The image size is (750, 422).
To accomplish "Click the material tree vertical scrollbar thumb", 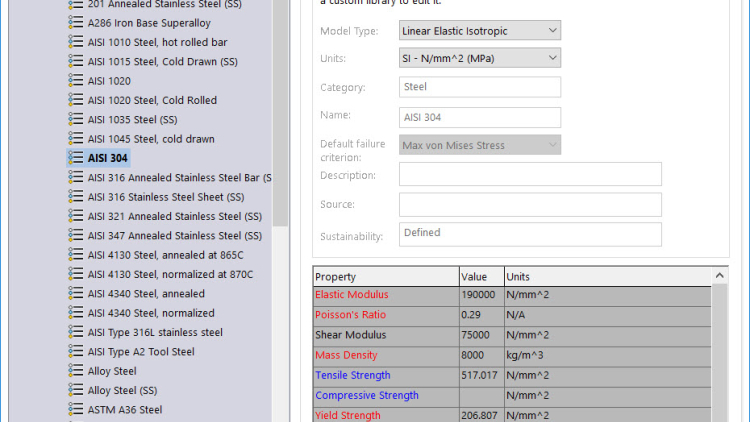I will pos(280,112).
